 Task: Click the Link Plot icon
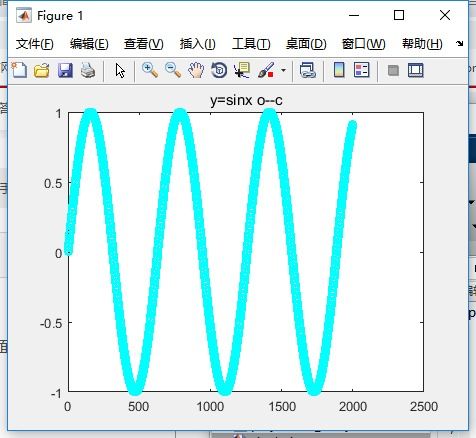pos(308,70)
